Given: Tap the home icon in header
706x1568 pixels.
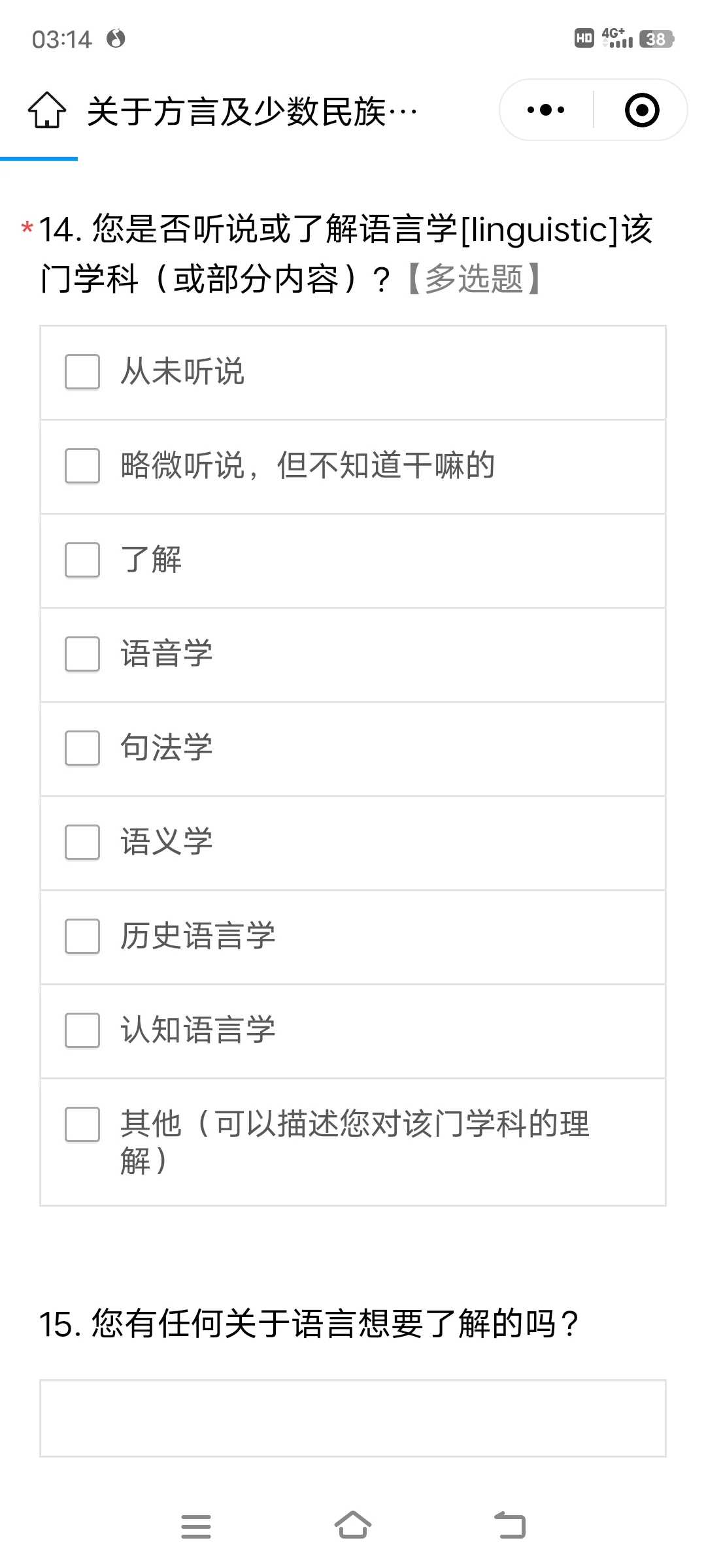Looking at the screenshot, I should [x=47, y=110].
